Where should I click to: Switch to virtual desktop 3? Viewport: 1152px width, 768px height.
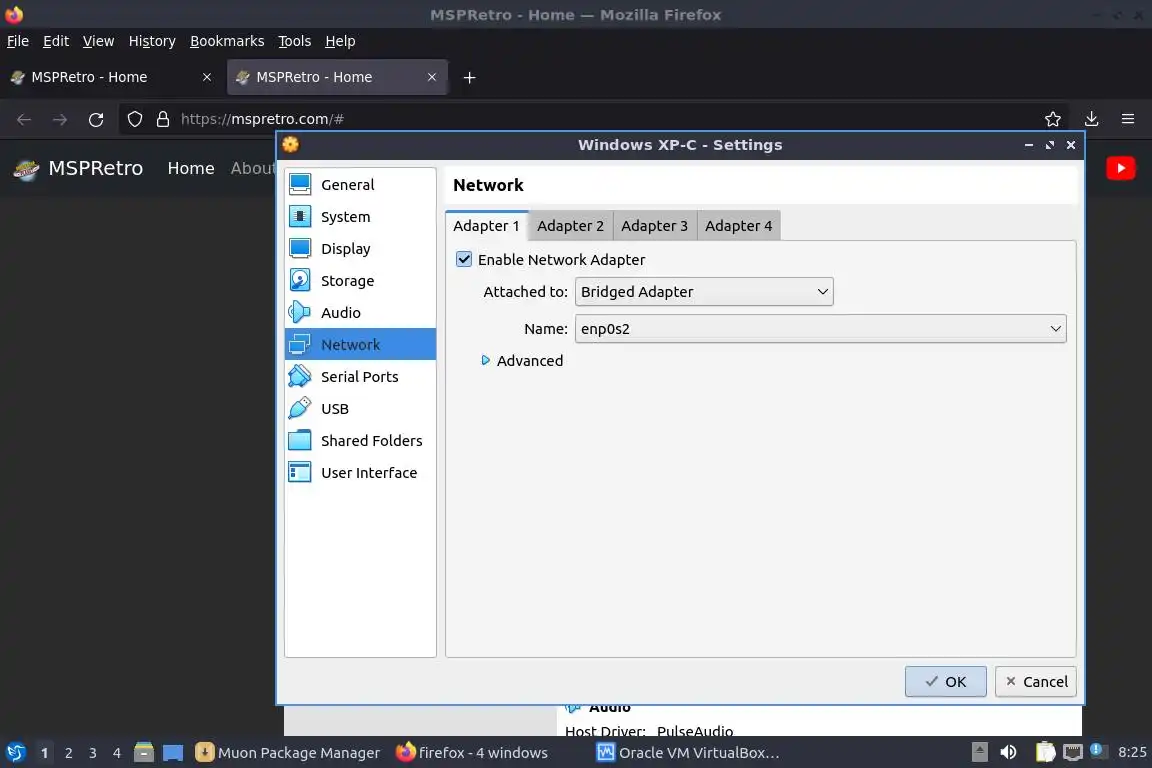pyautogui.click(x=93, y=753)
